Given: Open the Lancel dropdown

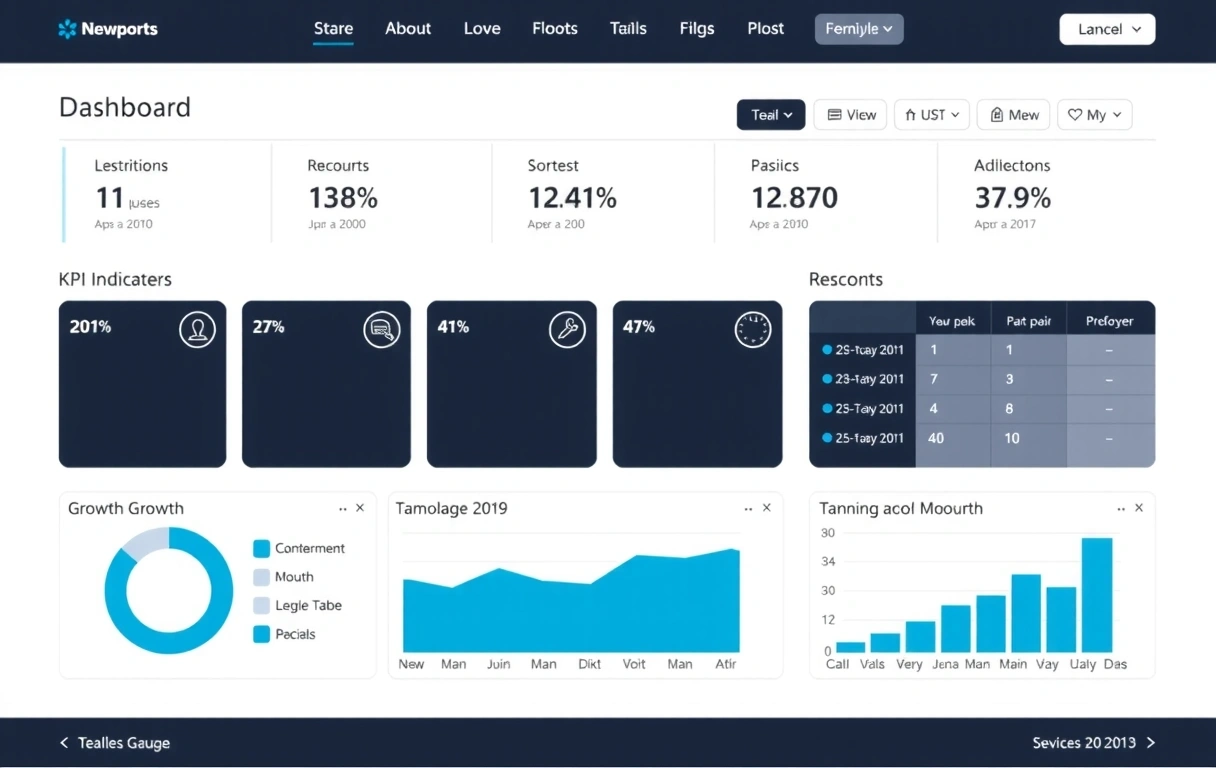Looking at the screenshot, I should tap(1107, 29).
